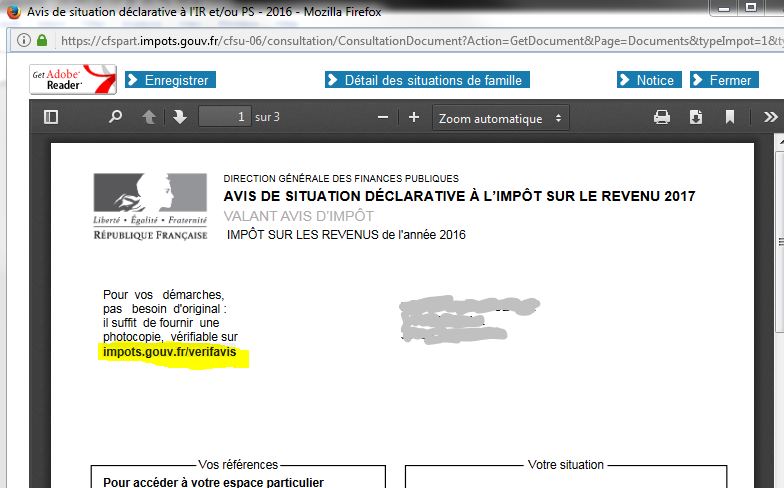Click 'sur 3' page count label
This screenshot has width=784, height=488.
(267, 117)
